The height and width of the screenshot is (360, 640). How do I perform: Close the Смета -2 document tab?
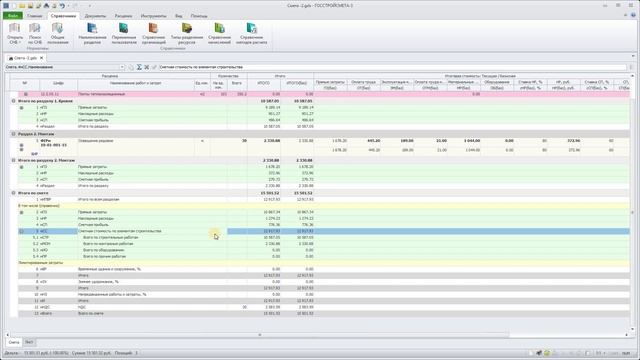41,58
